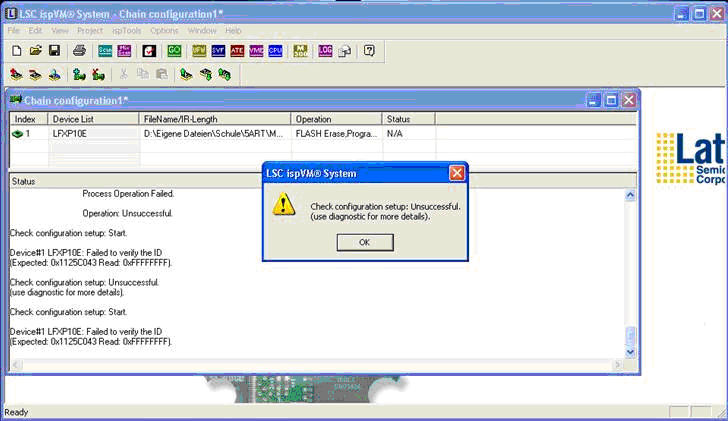Click the horizontal scrollbar left arrow

tap(15, 365)
